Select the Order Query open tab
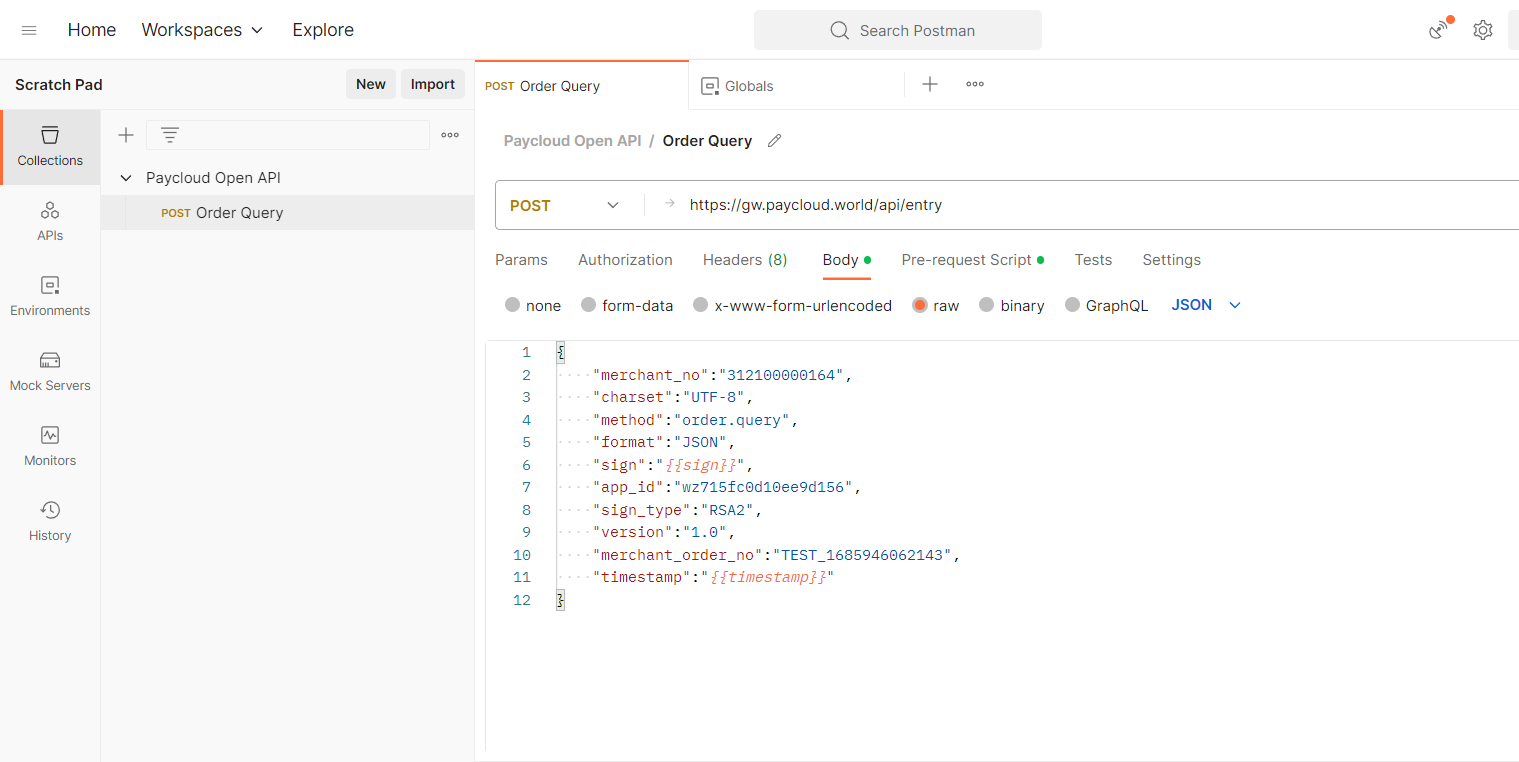1519x762 pixels. (582, 86)
